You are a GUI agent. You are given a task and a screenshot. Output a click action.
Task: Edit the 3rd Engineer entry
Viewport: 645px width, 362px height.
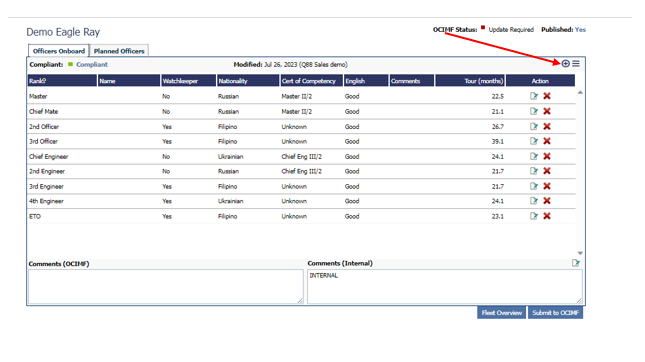(x=534, y=186)
